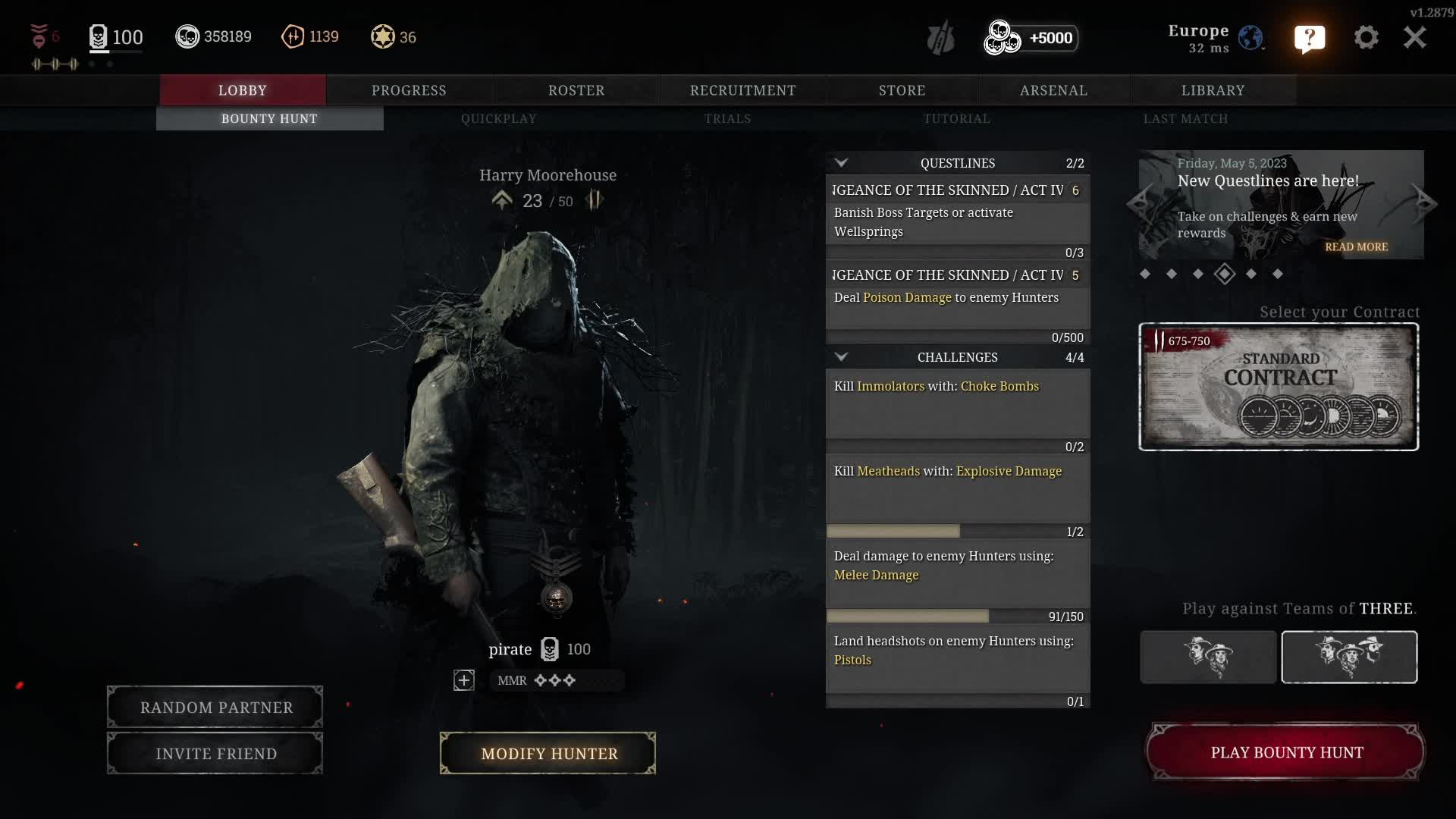Screen dimensions: 1456x819
Task: Click MODIFY HUNTER button
Action: [549, 753]
